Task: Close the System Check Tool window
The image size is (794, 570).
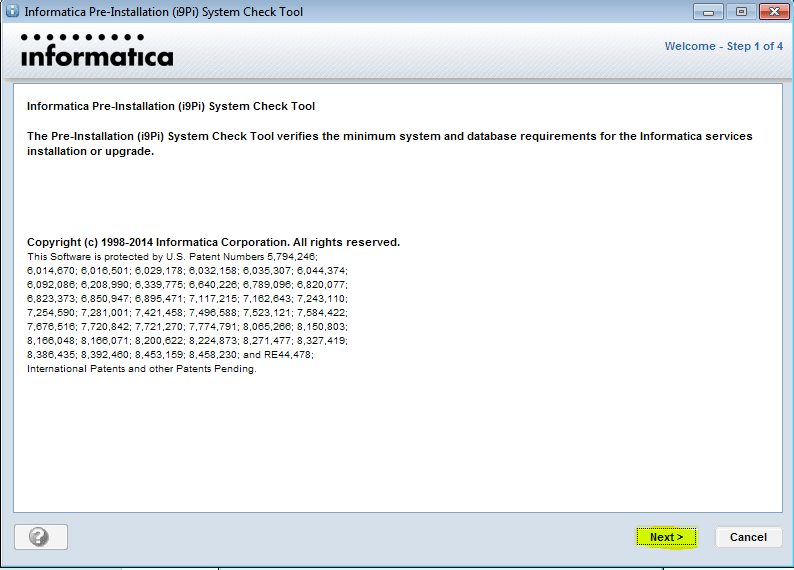Action: (774, 12)
